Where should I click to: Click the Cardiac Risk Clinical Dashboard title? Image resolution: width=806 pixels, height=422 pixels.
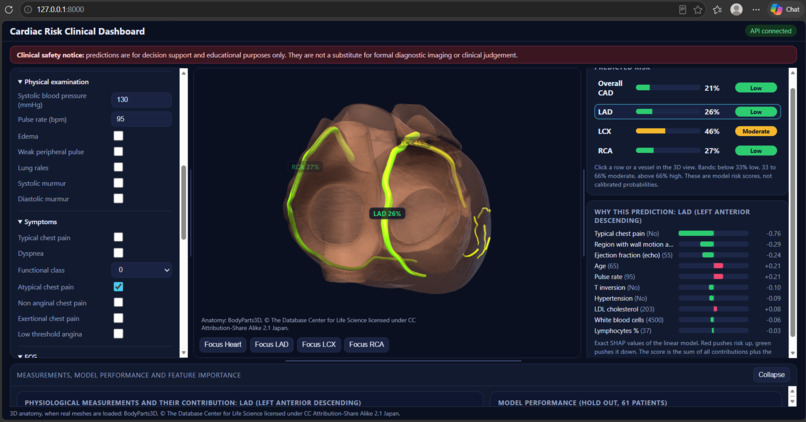pyautogui.click(x=77, y=31)
